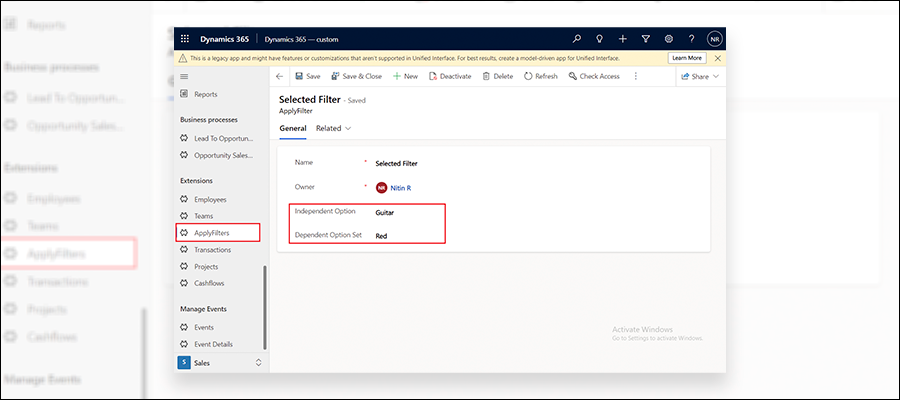Open ApplyFilters in the sidebar
The image size is (900, 400).
218,232
